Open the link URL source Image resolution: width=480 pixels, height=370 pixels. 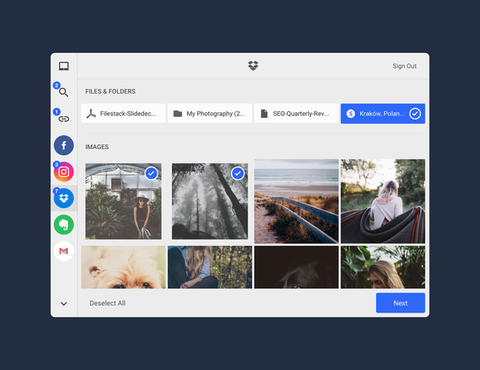tap(64, 119)
